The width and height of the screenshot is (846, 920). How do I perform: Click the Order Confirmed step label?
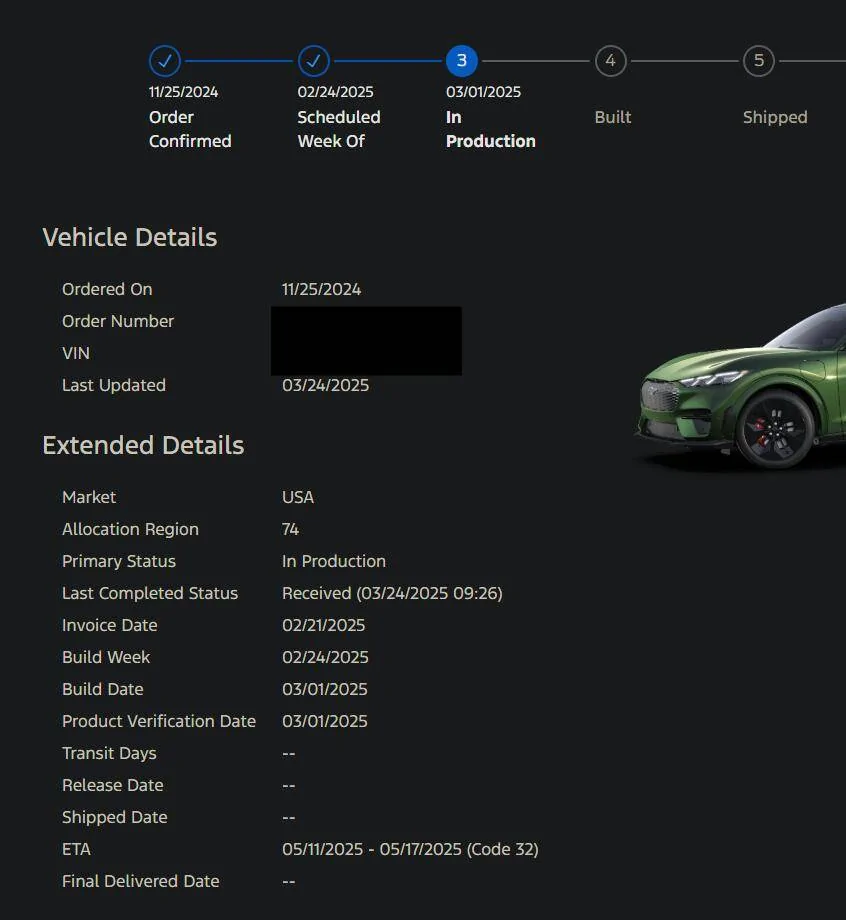point(190,129)
